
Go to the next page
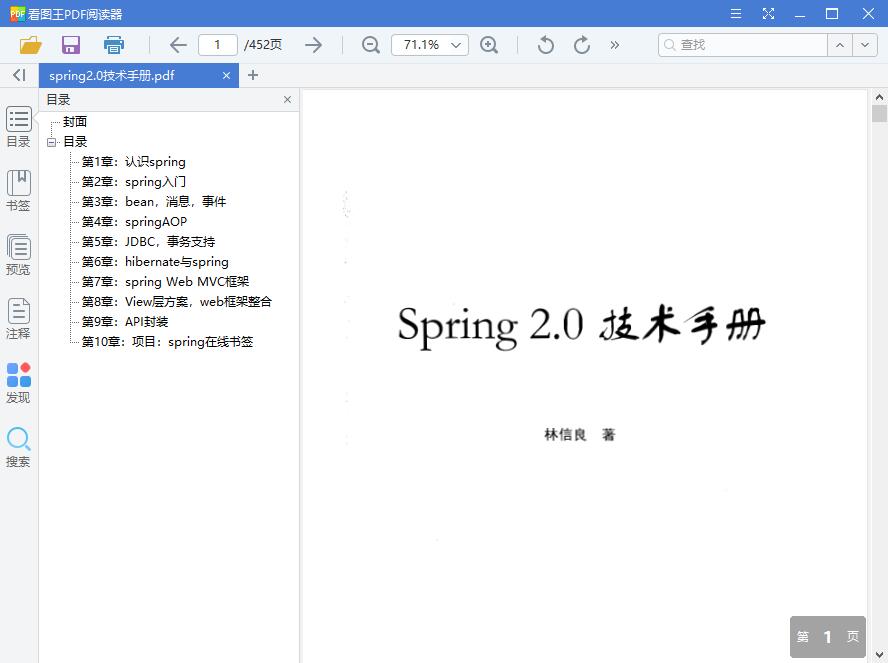coord(313,45)
